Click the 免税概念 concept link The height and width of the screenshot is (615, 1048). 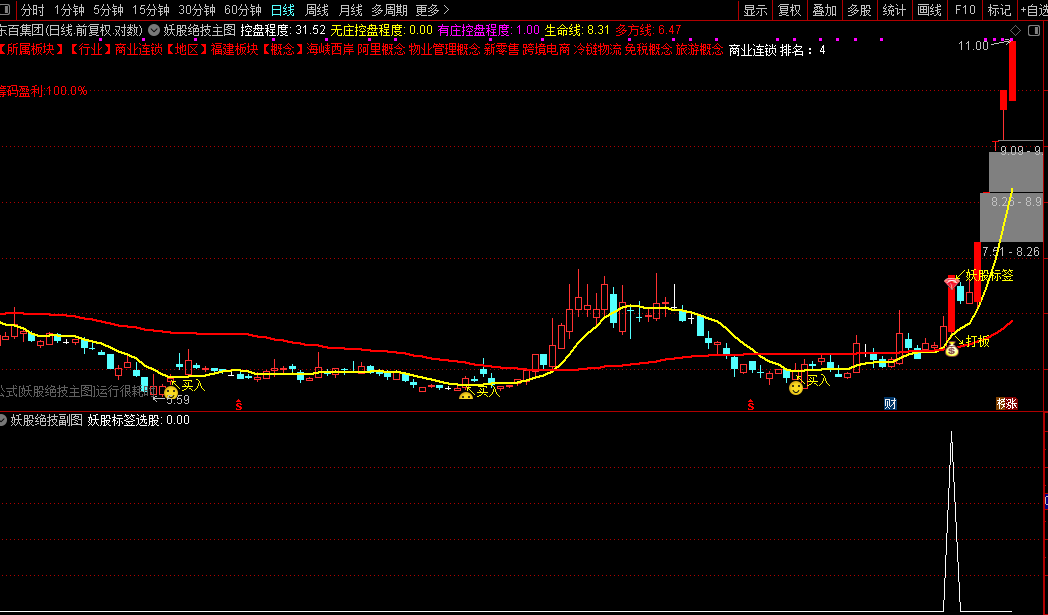point(648,49)
